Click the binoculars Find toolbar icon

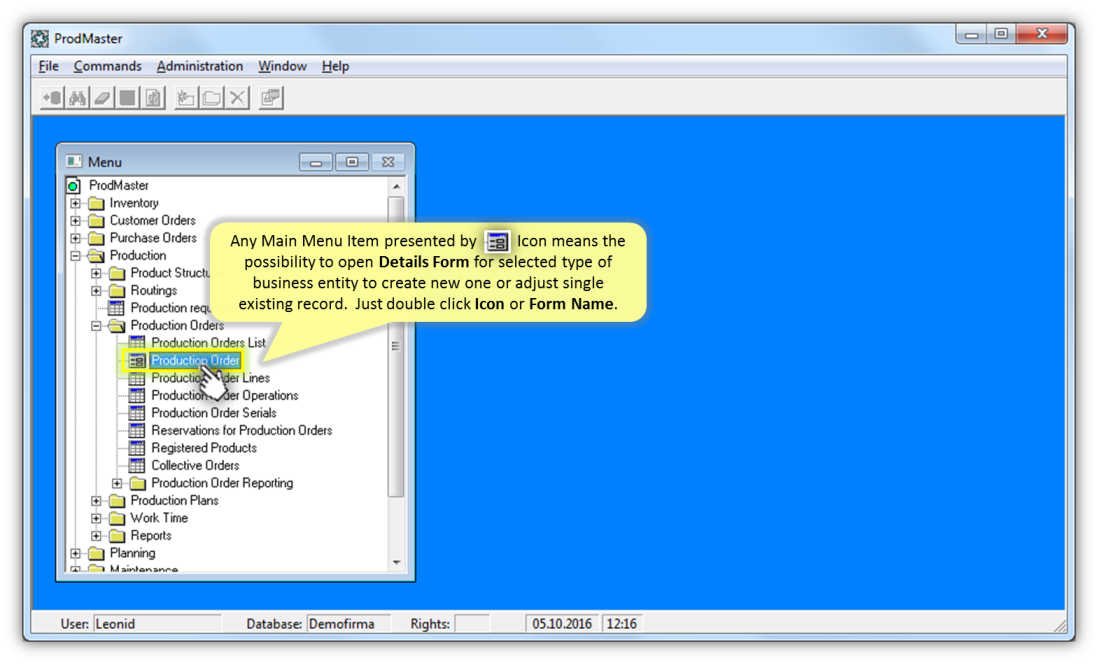[77, 98]
